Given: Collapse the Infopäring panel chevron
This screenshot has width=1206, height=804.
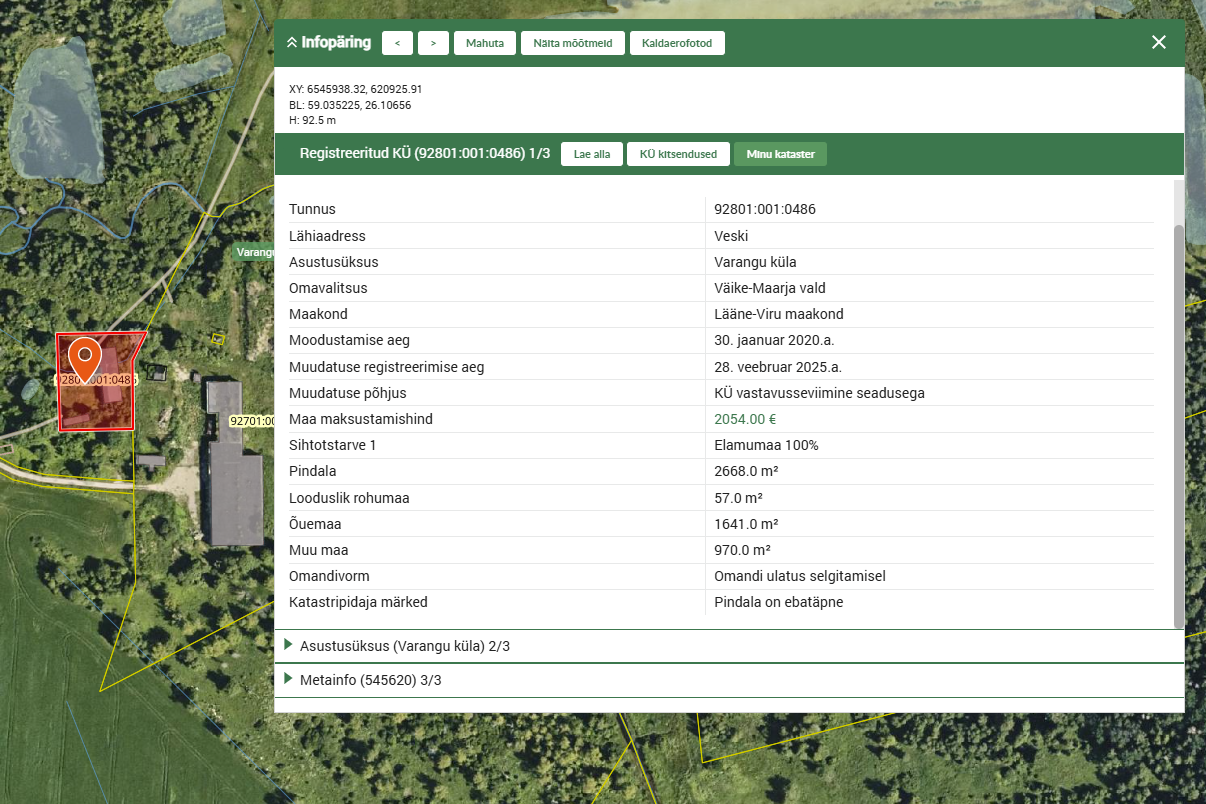Looking at the screenshot, I should click(x=292, y=43).
